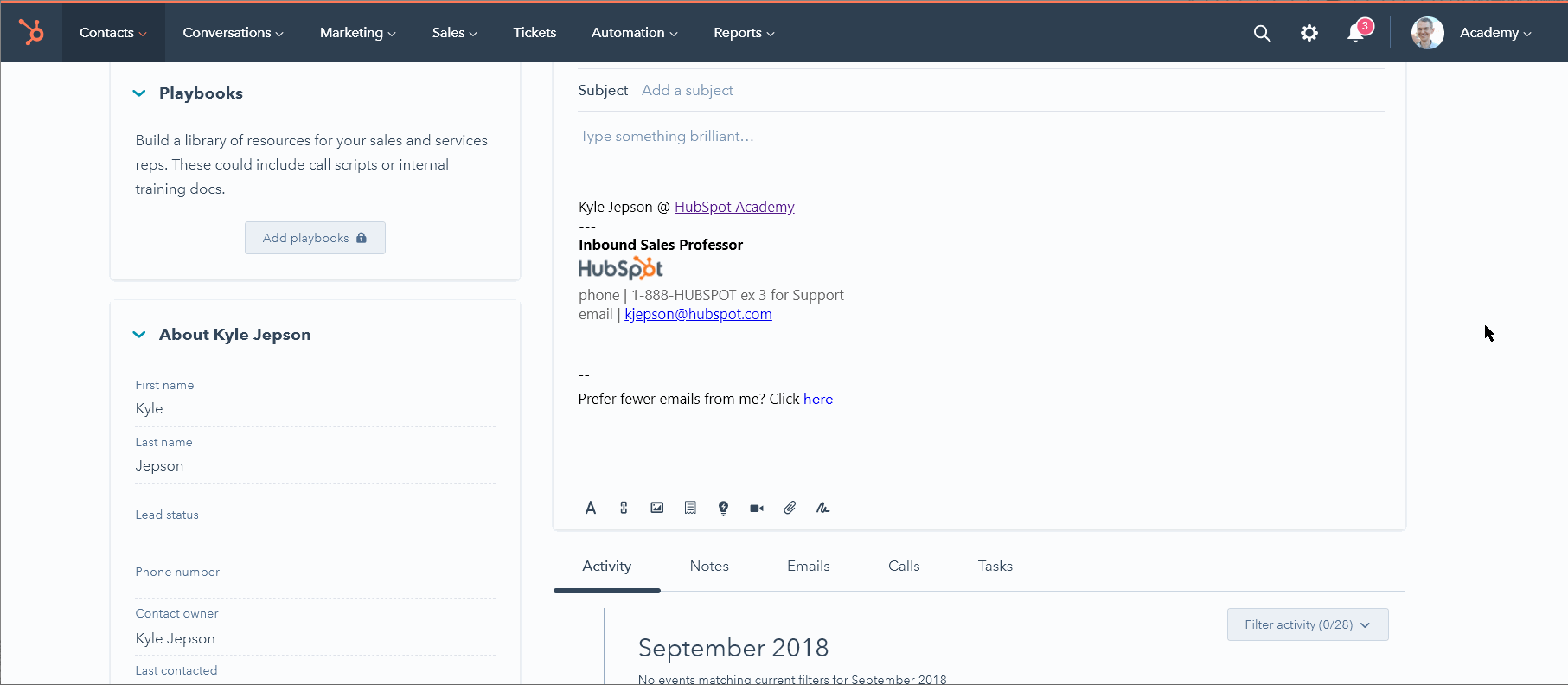Edit the Last name field Jepson

(x=315, y=465)
